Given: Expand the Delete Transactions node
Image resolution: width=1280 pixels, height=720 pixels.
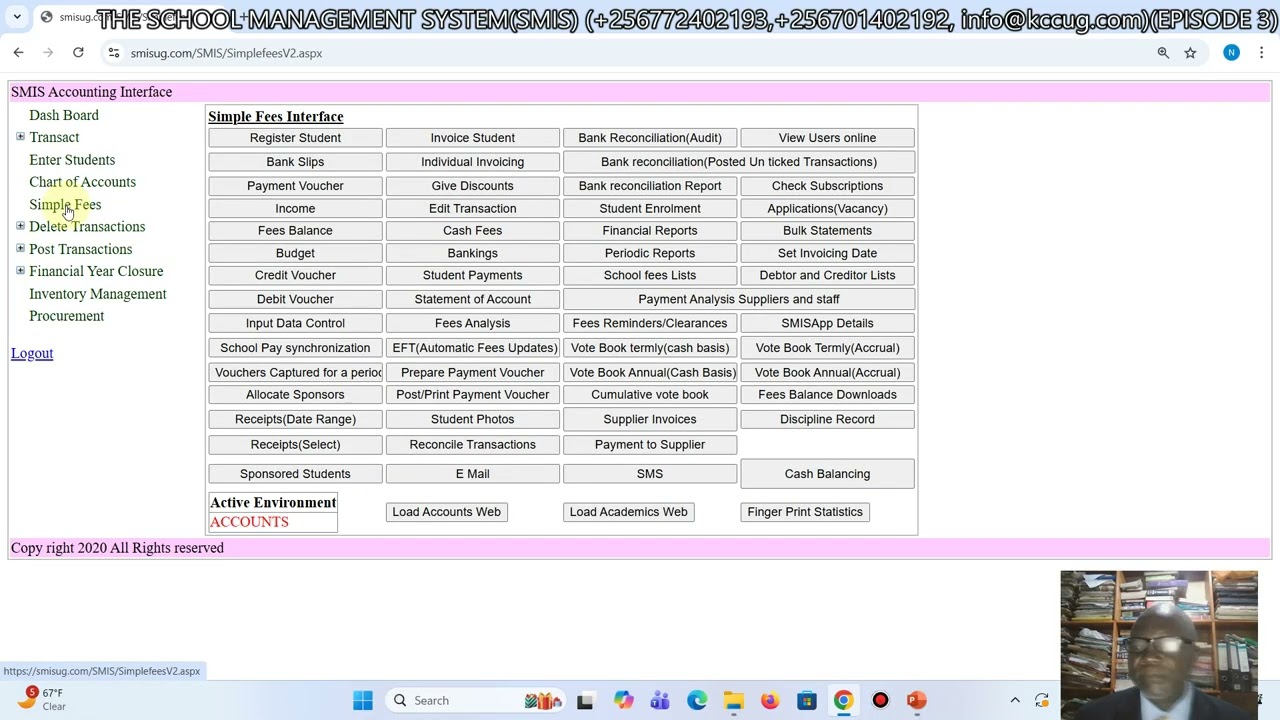Looking at the screenshot, I should click(20, 226).
